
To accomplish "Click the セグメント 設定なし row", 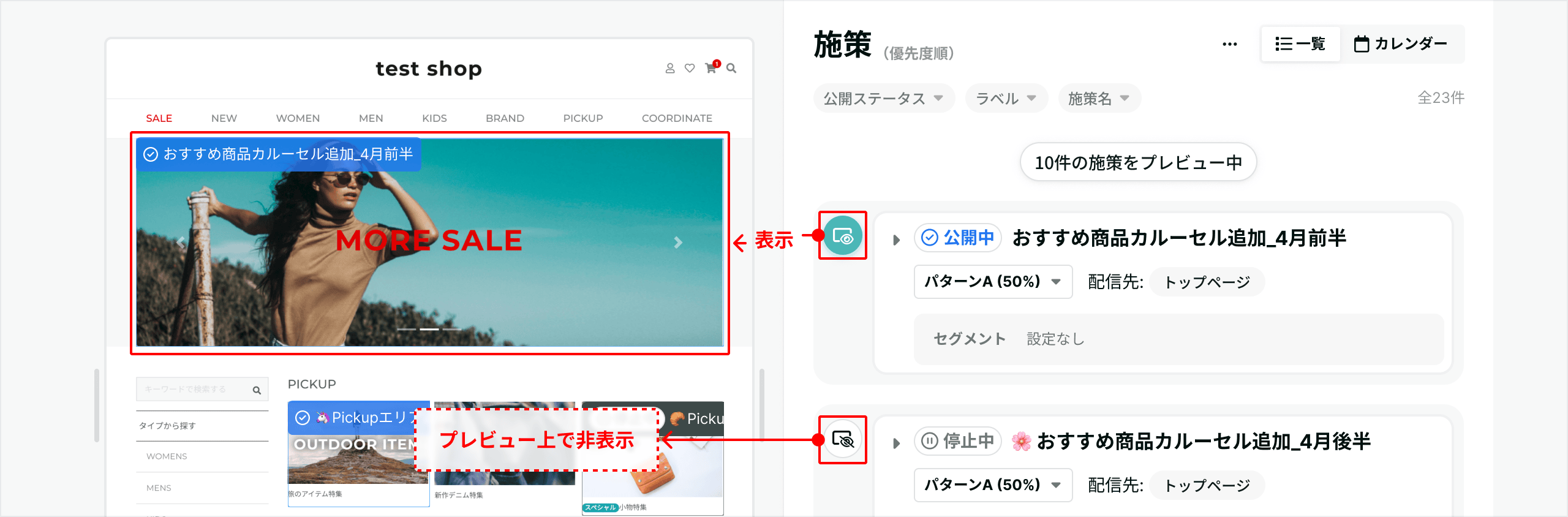I will click(1179, 339).
